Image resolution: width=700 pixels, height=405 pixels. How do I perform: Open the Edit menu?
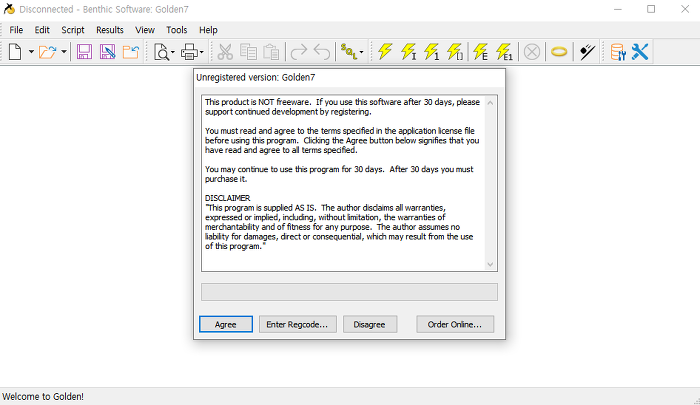[x=42, y=30]
